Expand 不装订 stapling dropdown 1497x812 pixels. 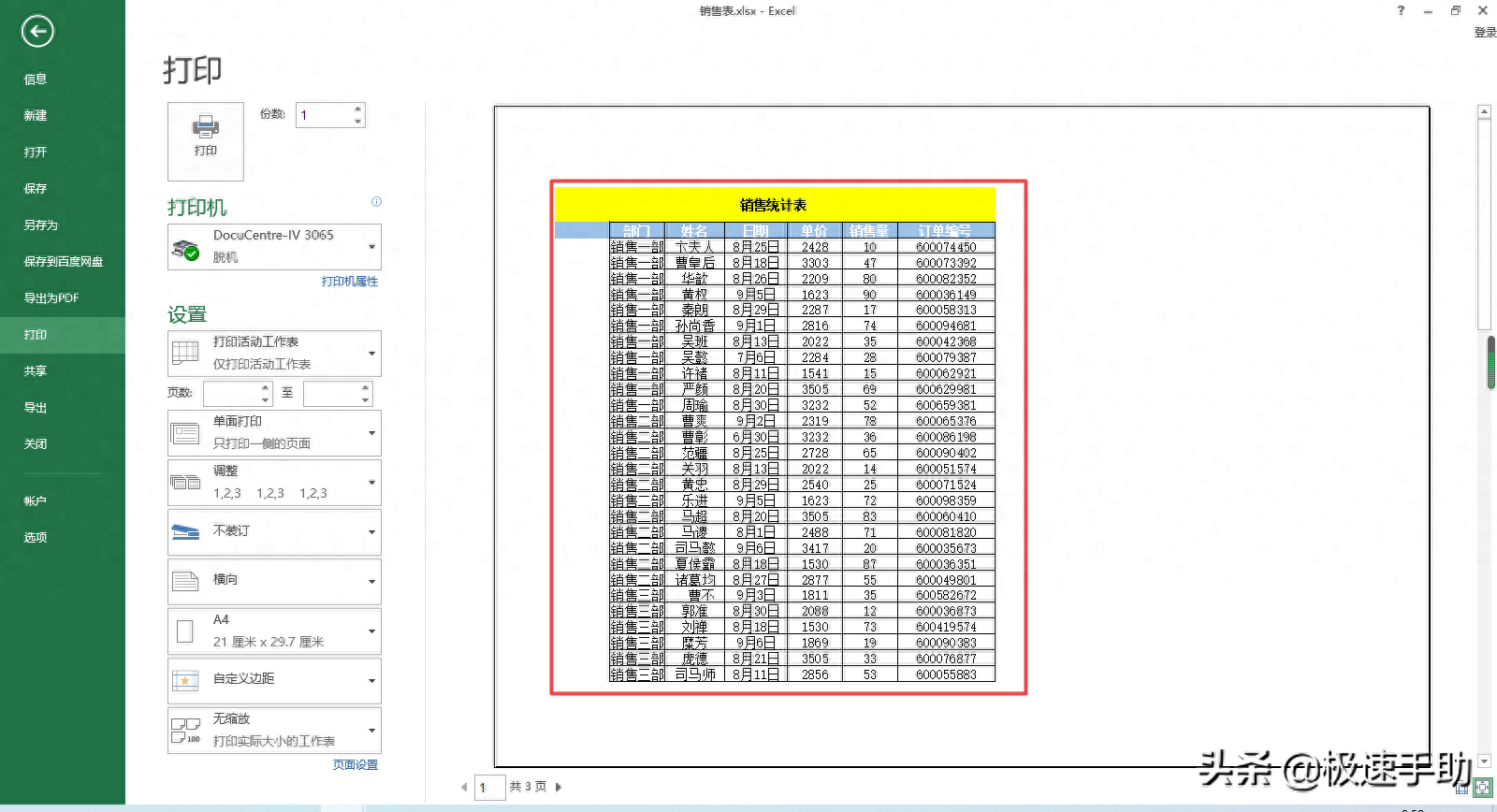click(372, 532)
